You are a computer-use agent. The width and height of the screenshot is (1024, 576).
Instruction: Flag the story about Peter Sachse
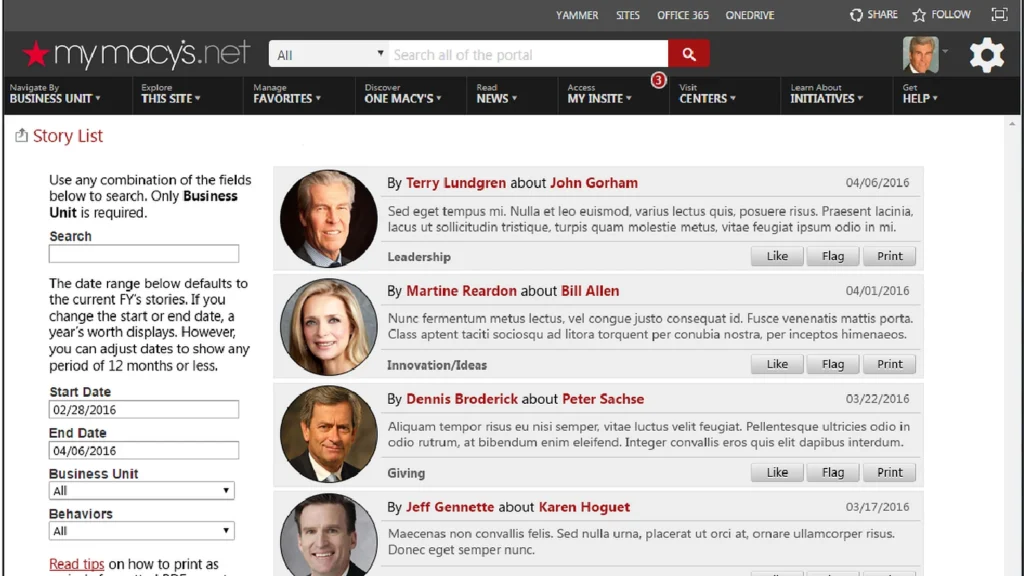click(x=833, y=472)
